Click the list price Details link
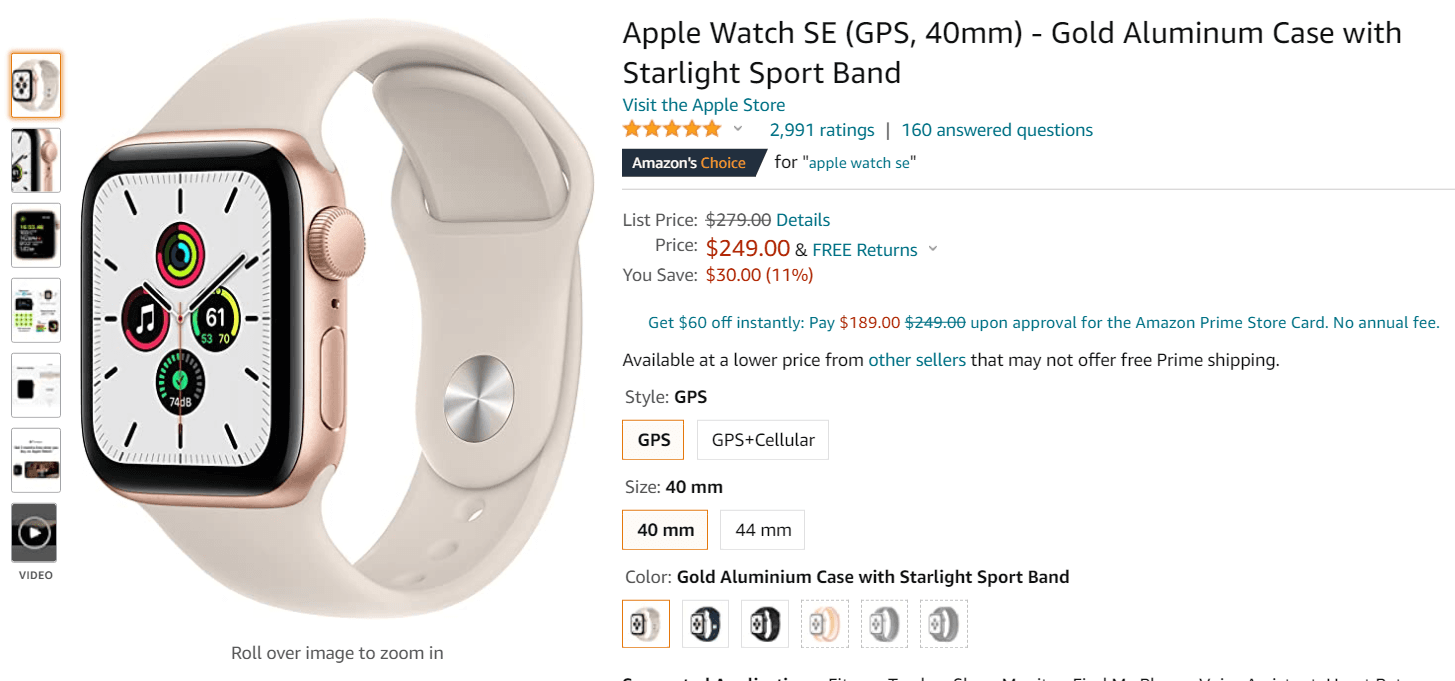The image size is (1455, 681). (x=803, y=220)
